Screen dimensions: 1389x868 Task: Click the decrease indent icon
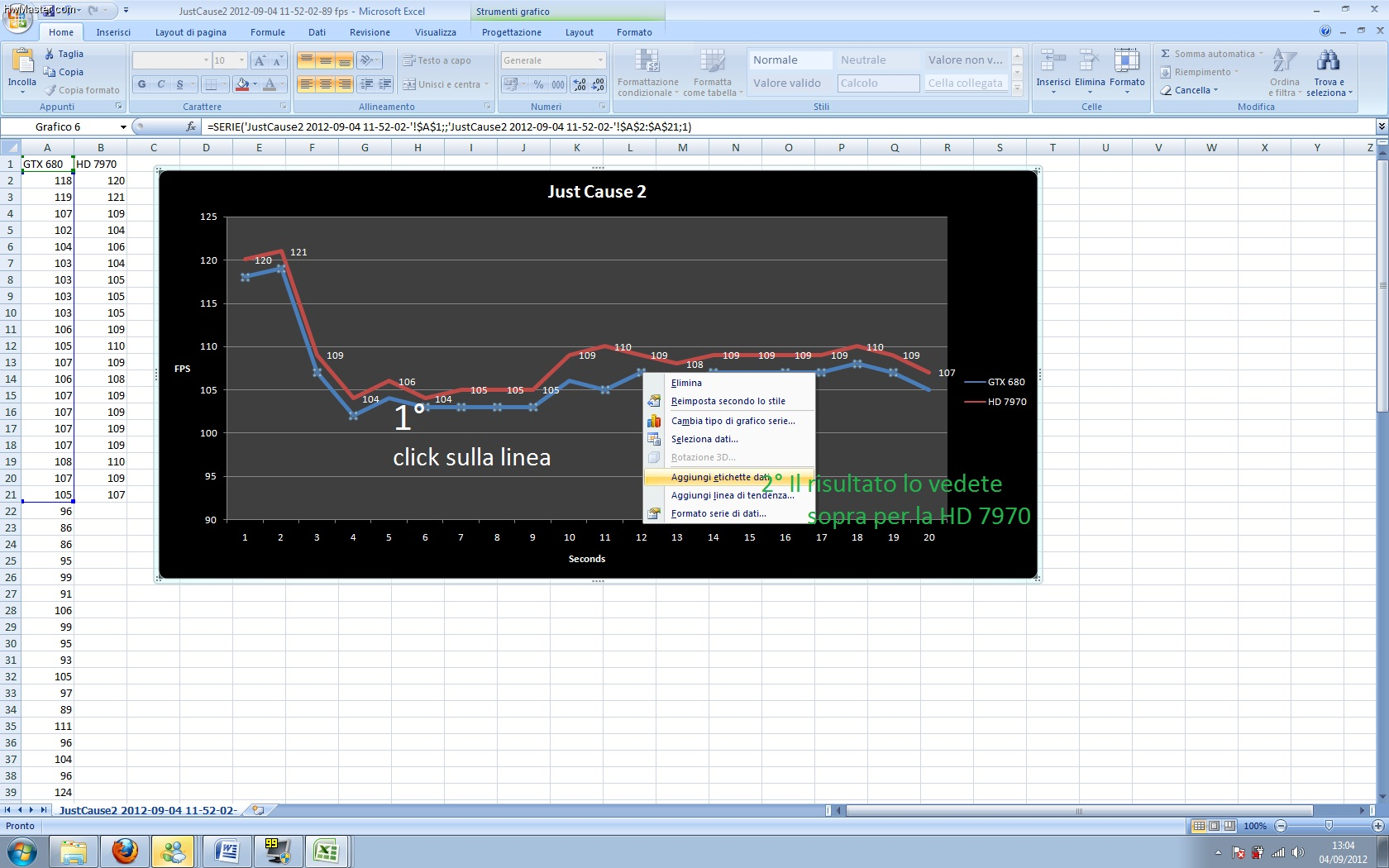click(x=366, y=84)
